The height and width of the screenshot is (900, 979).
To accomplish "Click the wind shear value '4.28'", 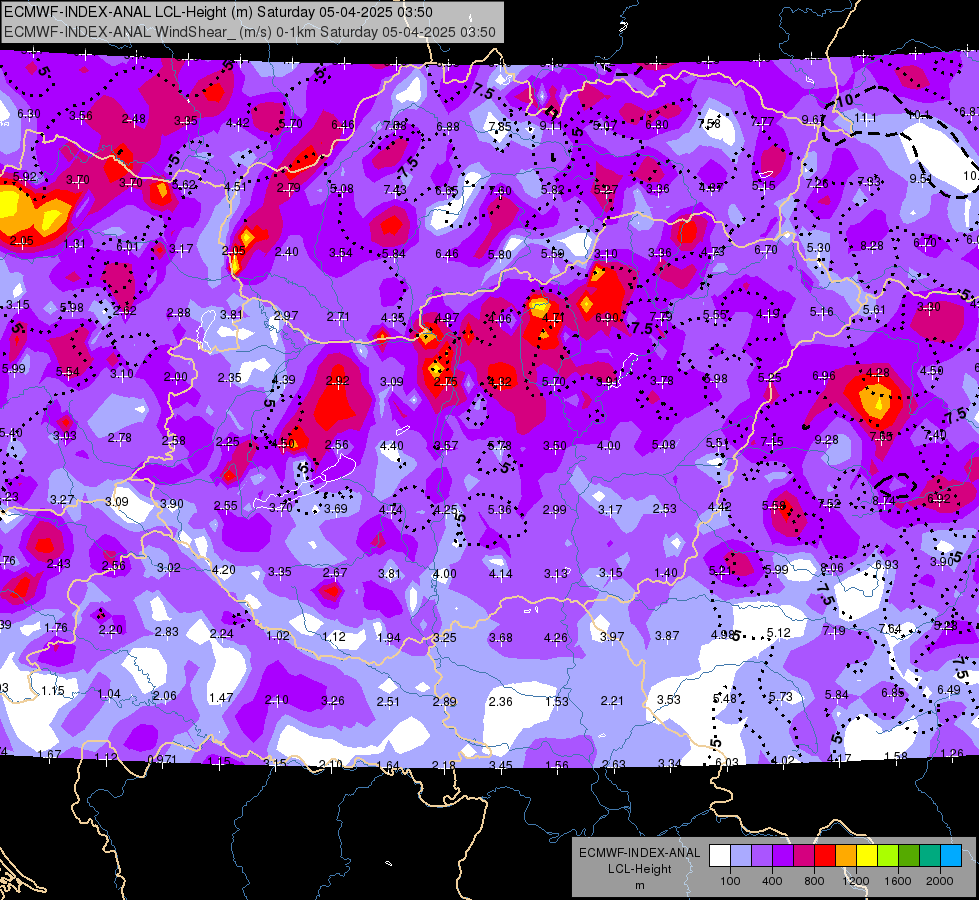I will [877, 373].
